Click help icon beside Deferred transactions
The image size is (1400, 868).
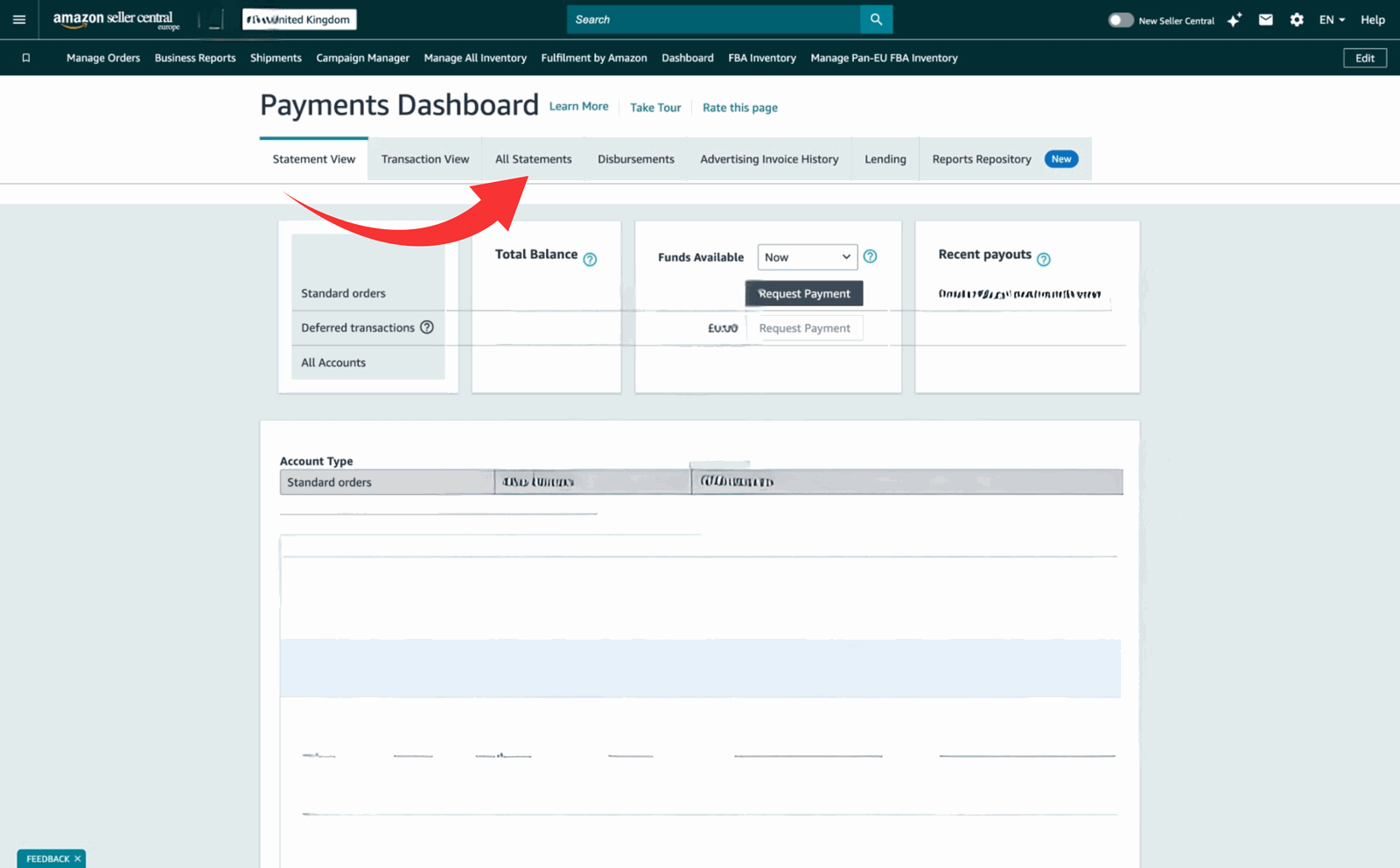427,327
